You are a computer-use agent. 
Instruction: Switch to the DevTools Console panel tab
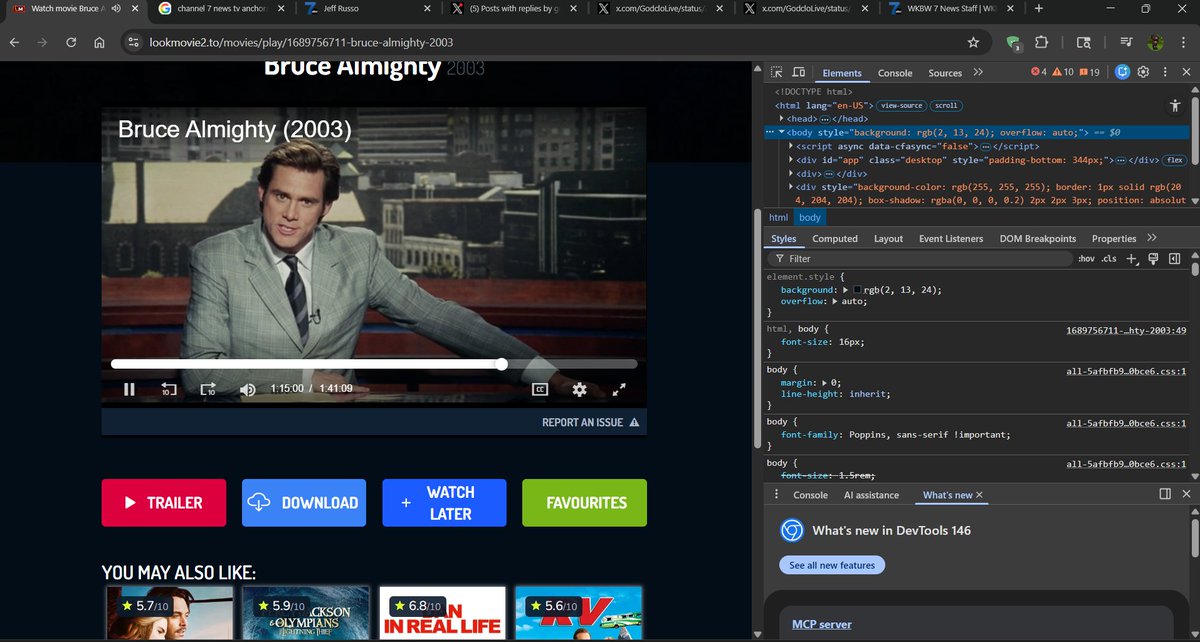click(x=895, y=73)
